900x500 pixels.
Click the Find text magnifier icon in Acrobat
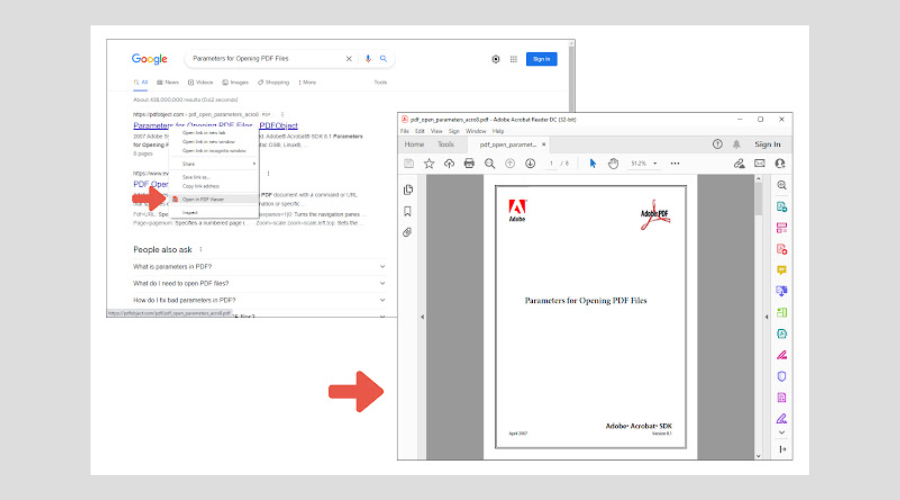(x=490, y=164)
